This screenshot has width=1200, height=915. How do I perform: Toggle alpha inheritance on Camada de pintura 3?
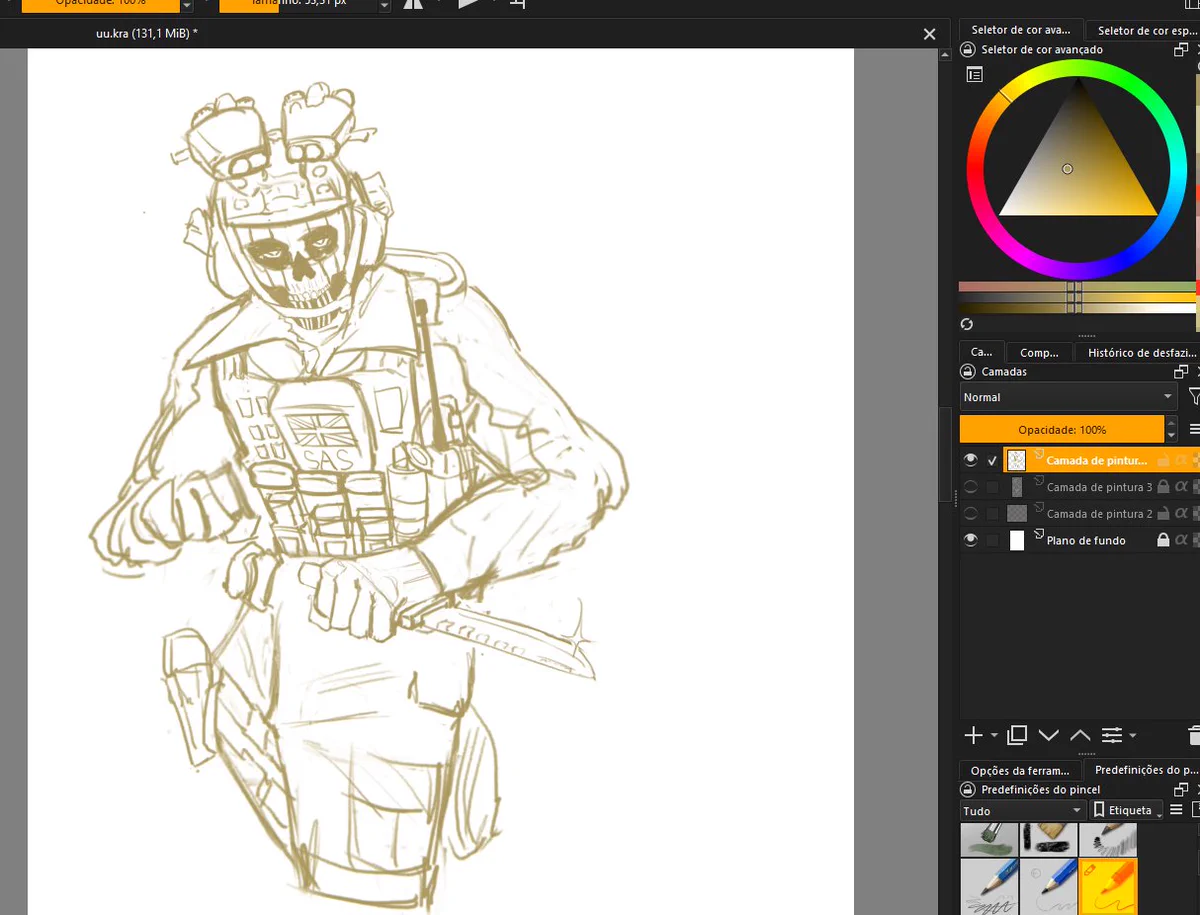[1181, 487]
